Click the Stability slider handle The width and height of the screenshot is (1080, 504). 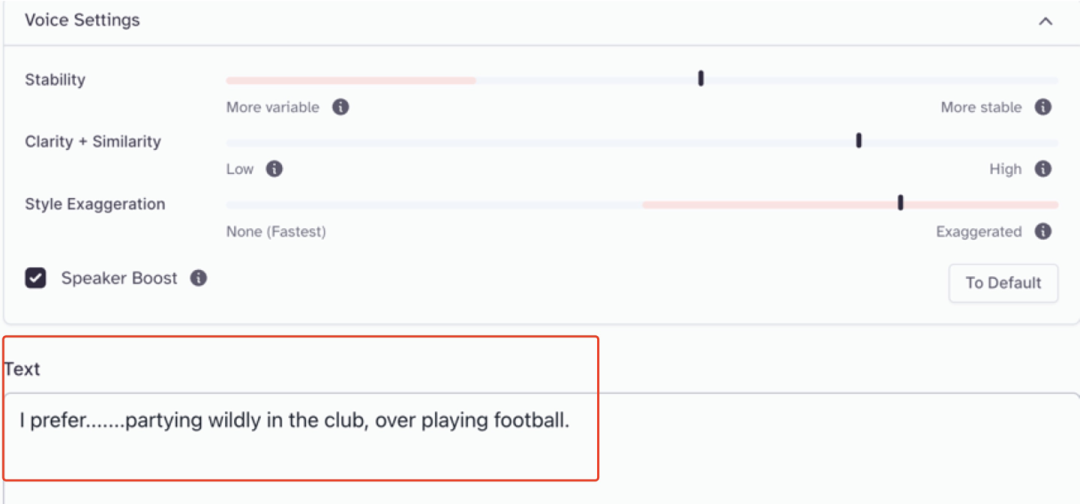click(x=700, y=78)
